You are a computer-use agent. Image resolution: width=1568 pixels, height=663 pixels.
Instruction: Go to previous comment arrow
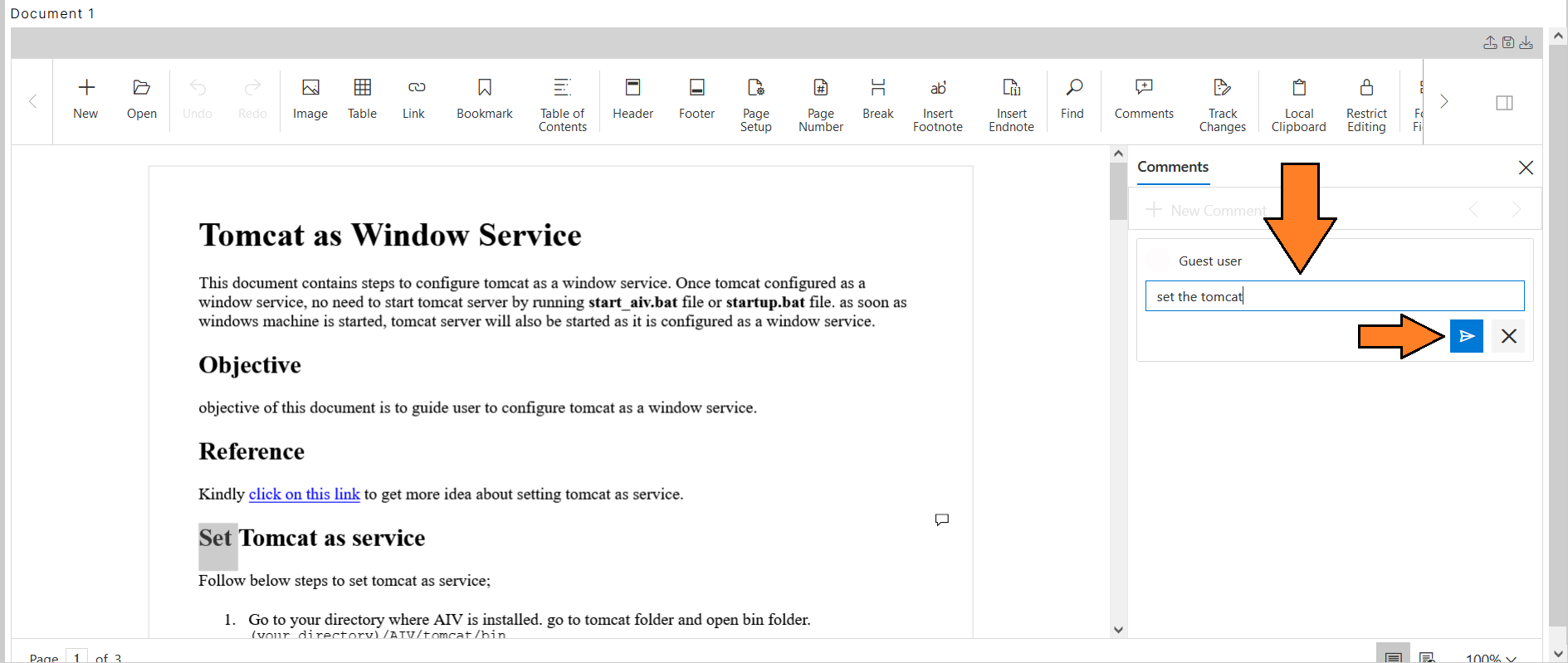pyautogui.click(x=1473, y=210)
